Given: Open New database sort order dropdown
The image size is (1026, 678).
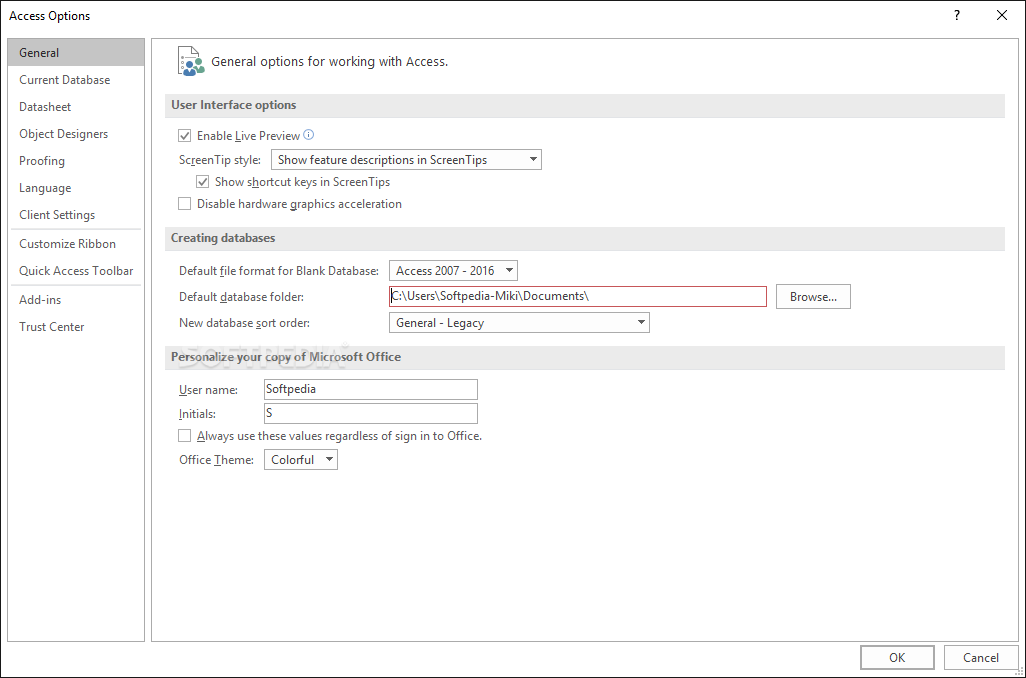Looking at the screenshot, I should 519,323.
